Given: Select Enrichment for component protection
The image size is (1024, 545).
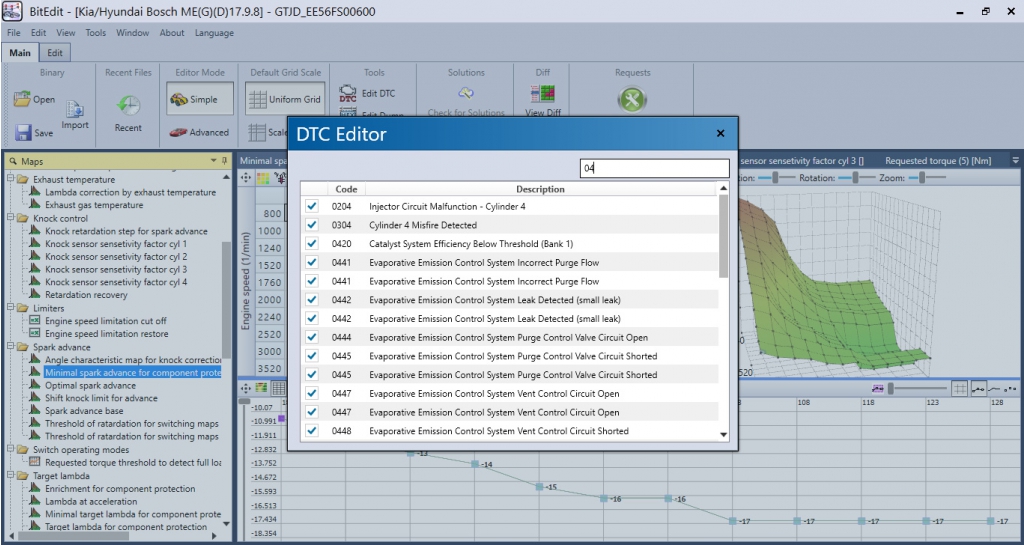Looking at the screenshot, I should (120, 488).
